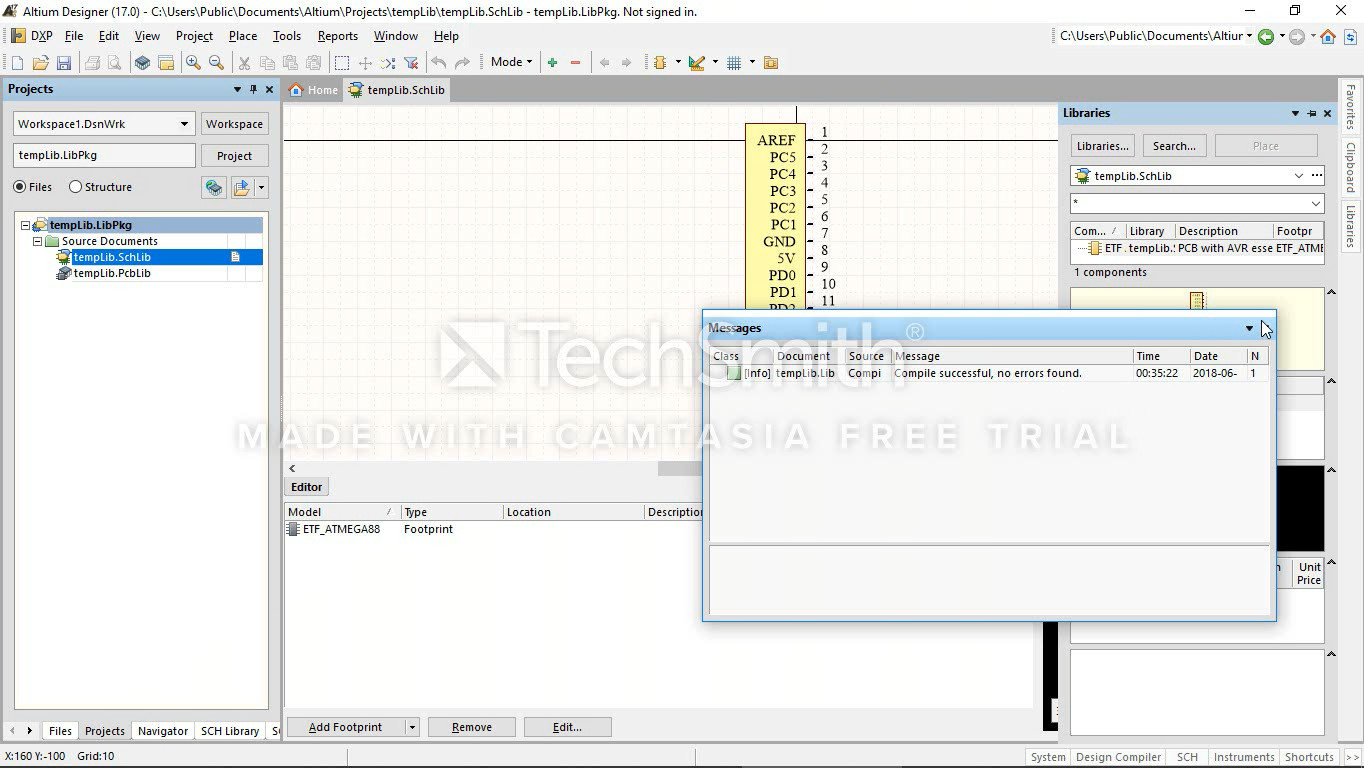Select tempLib.PcbLib in project tree
The image size is (1364, 768).
(112, 273)
